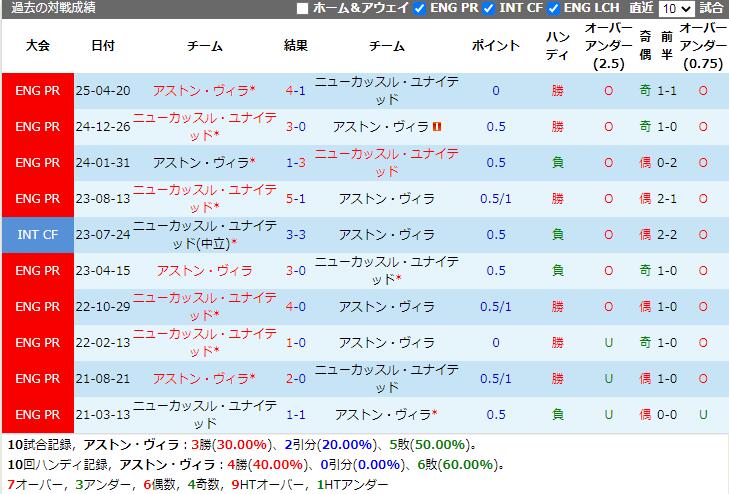Click the 負 result on 24-01-31 row
729x494 pixels.
pyautogui.click(x=557, y=163)
